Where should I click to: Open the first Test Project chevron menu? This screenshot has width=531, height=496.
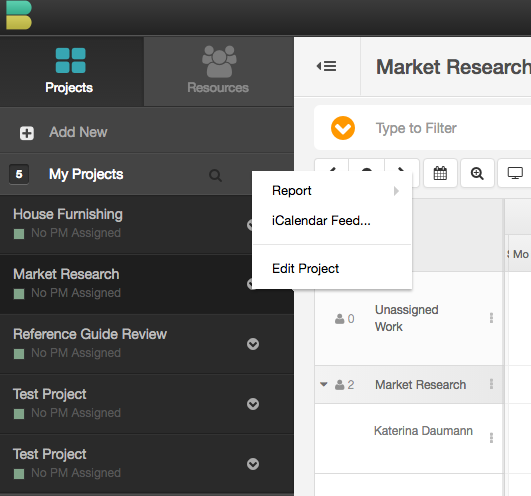253,404
